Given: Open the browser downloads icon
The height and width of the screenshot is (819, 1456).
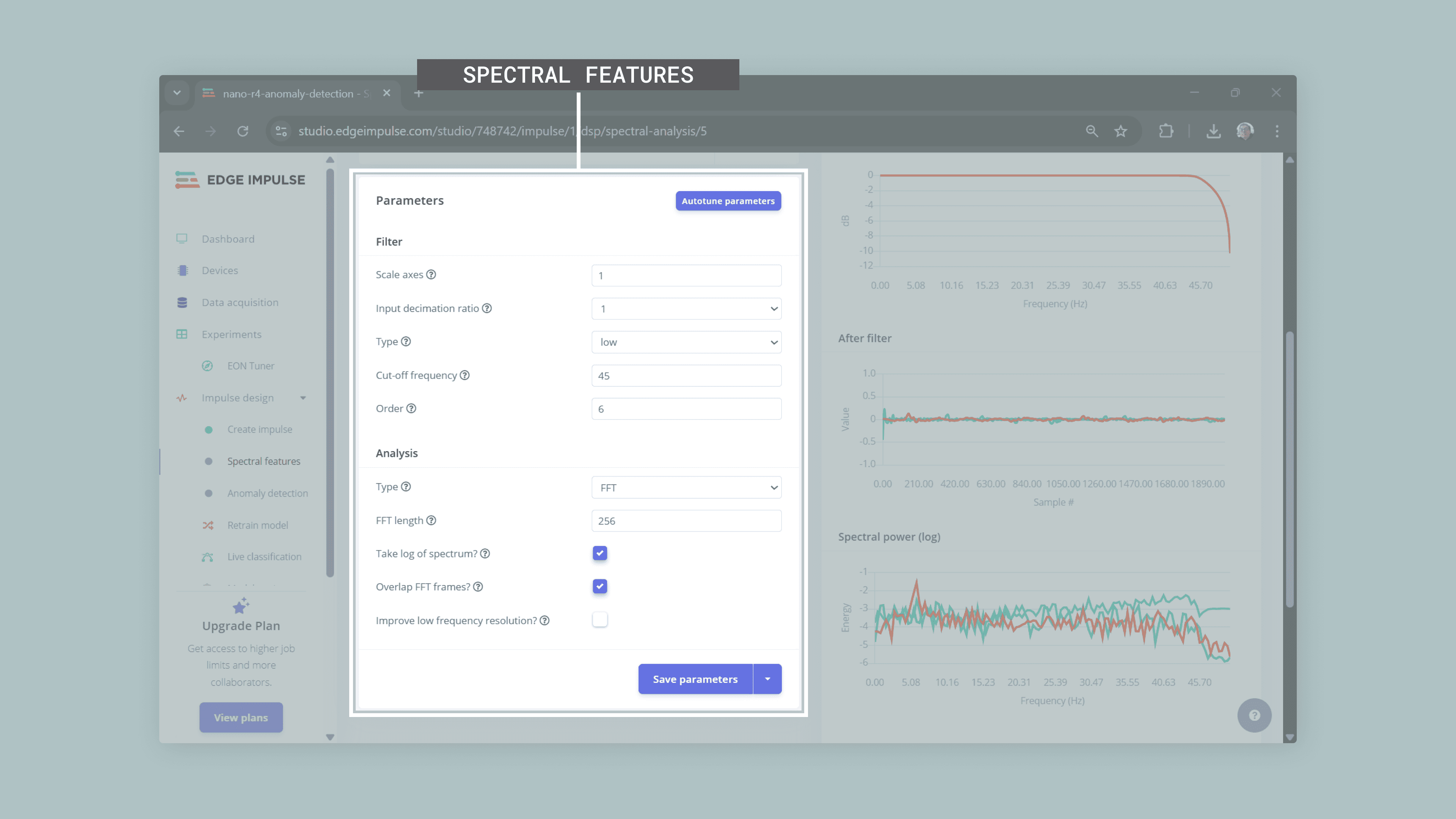Looking at the screenshot, I should pos(1213,131).
